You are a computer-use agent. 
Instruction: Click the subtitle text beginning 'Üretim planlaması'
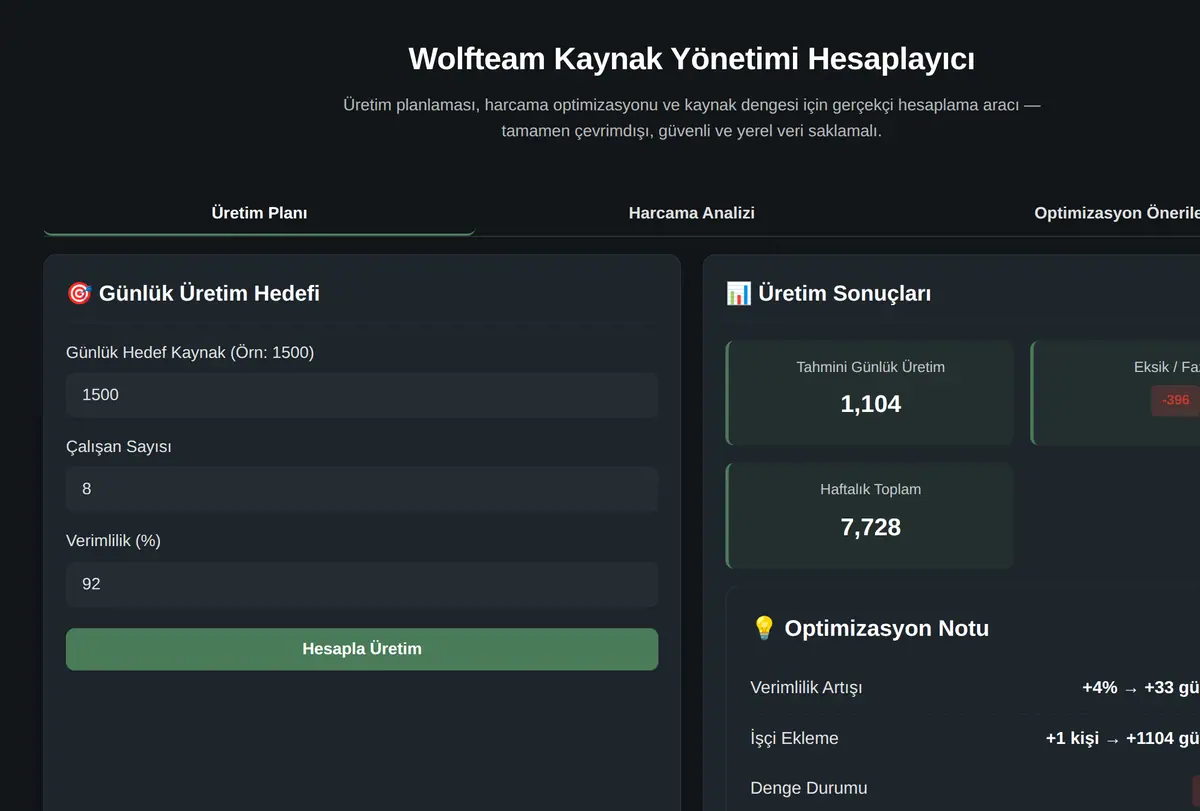pyautogui.click(x=691, y=117)
